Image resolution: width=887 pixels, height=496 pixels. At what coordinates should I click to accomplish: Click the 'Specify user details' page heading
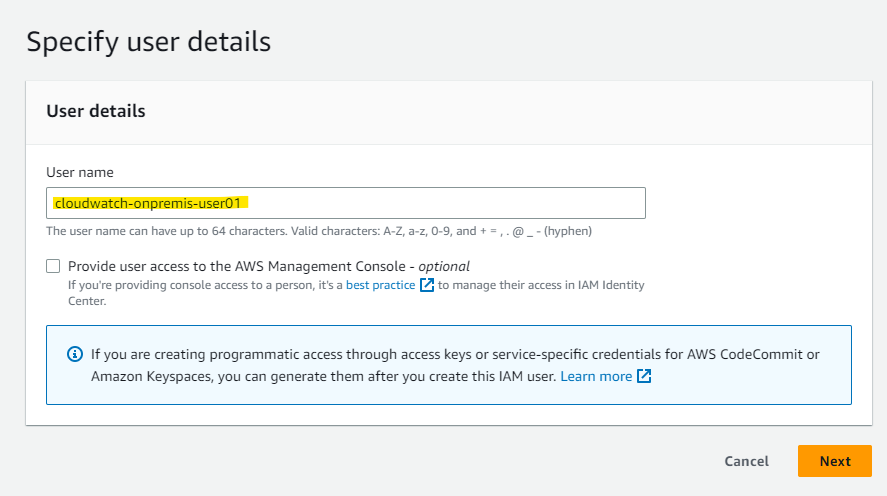coord(148,42)
